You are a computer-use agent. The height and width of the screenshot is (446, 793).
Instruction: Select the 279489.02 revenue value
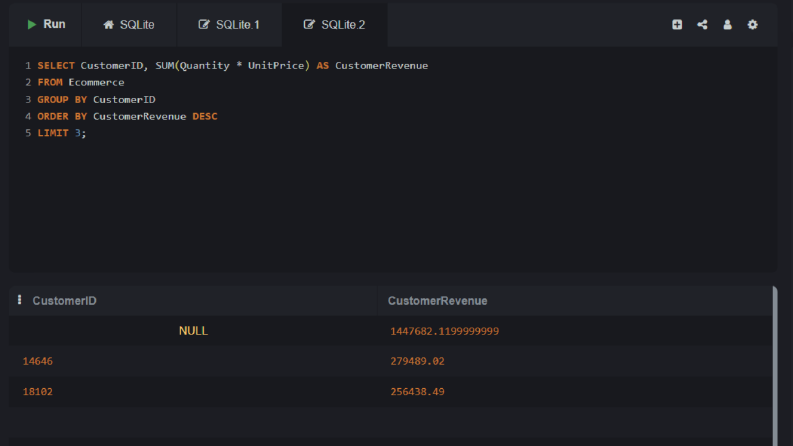(417, 361)
